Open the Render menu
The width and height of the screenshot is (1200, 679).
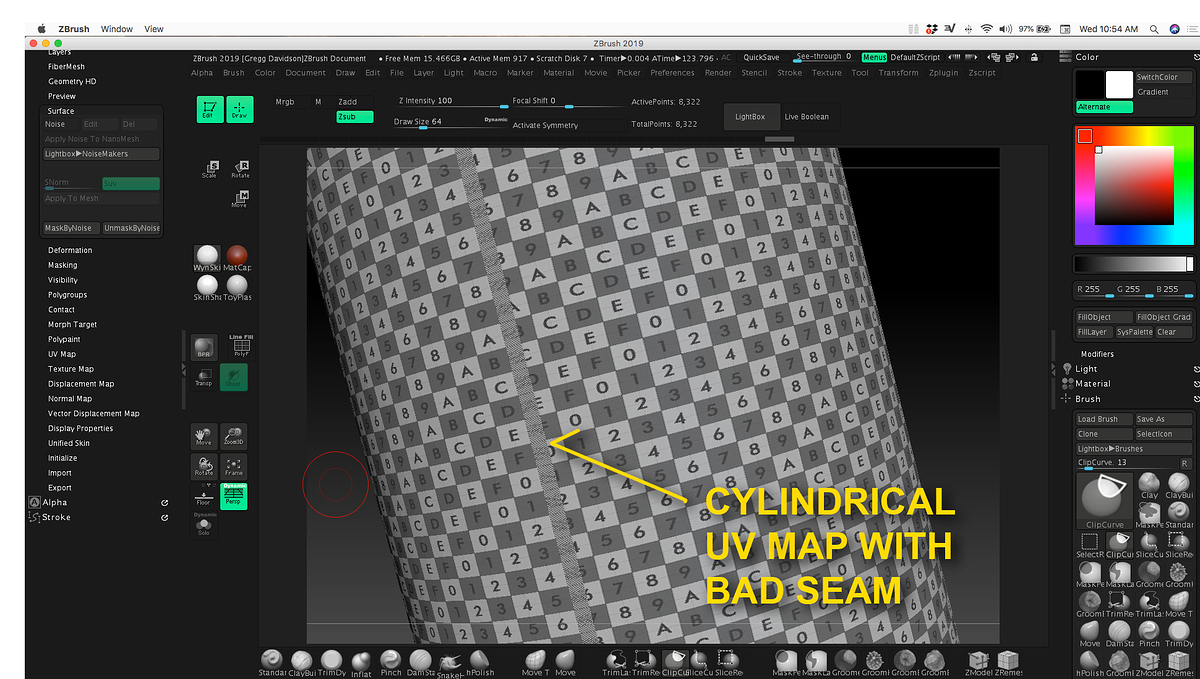(x=718, y=73)
